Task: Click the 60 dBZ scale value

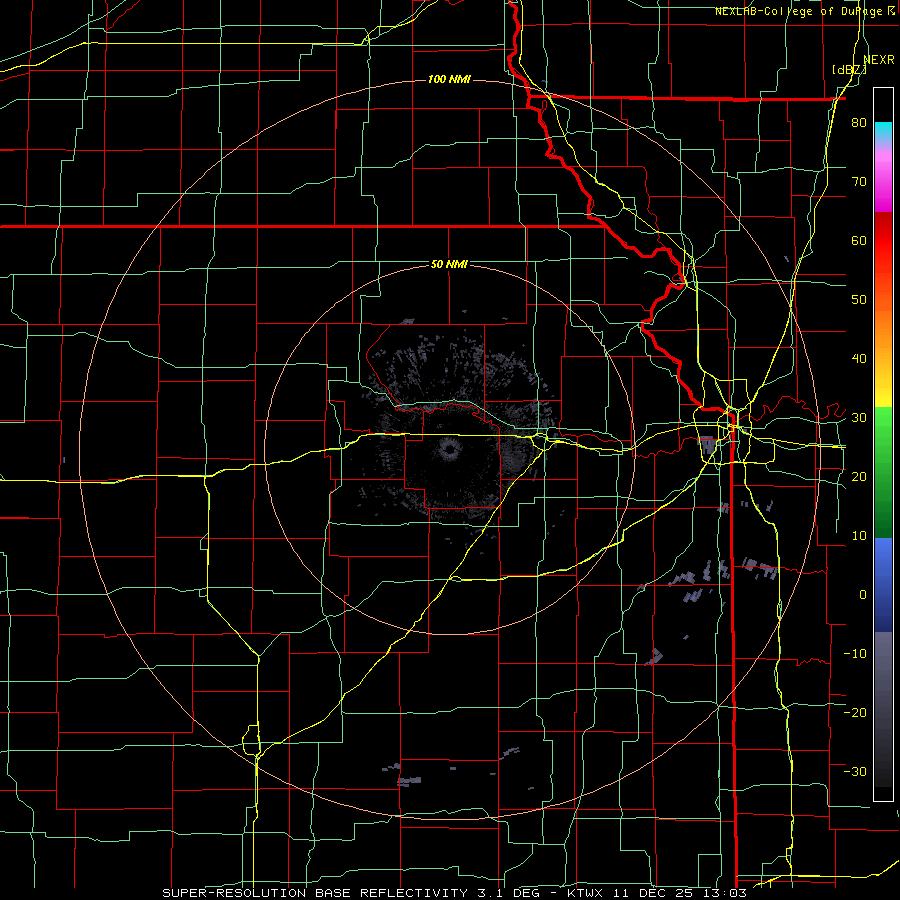Action: pyautogui.click(x=859, y=240)
